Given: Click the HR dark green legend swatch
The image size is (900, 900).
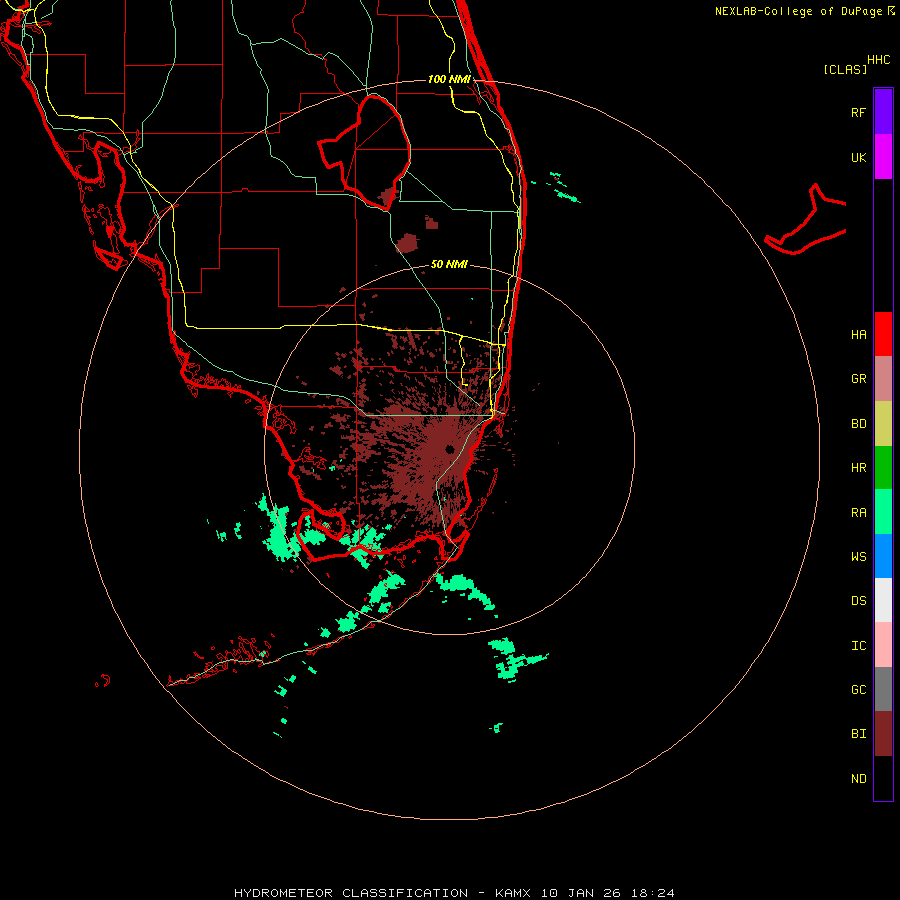Looking at the screenshot, I should (883, 468).
